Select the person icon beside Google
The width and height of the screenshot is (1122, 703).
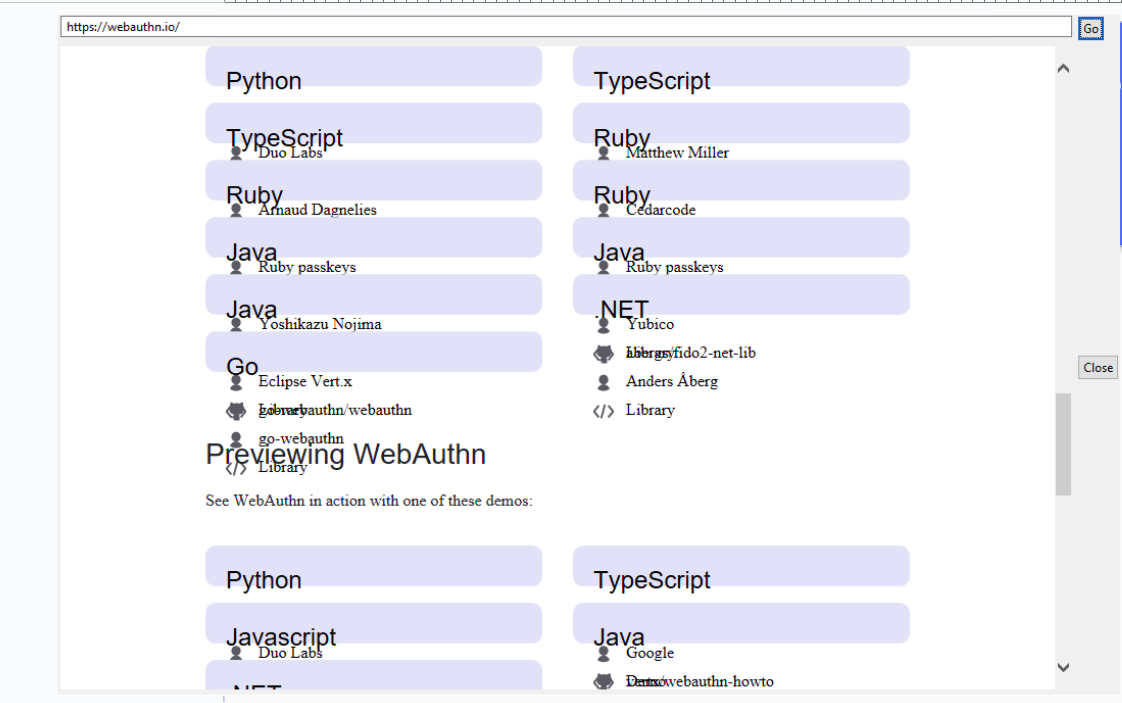coord(603,652)
